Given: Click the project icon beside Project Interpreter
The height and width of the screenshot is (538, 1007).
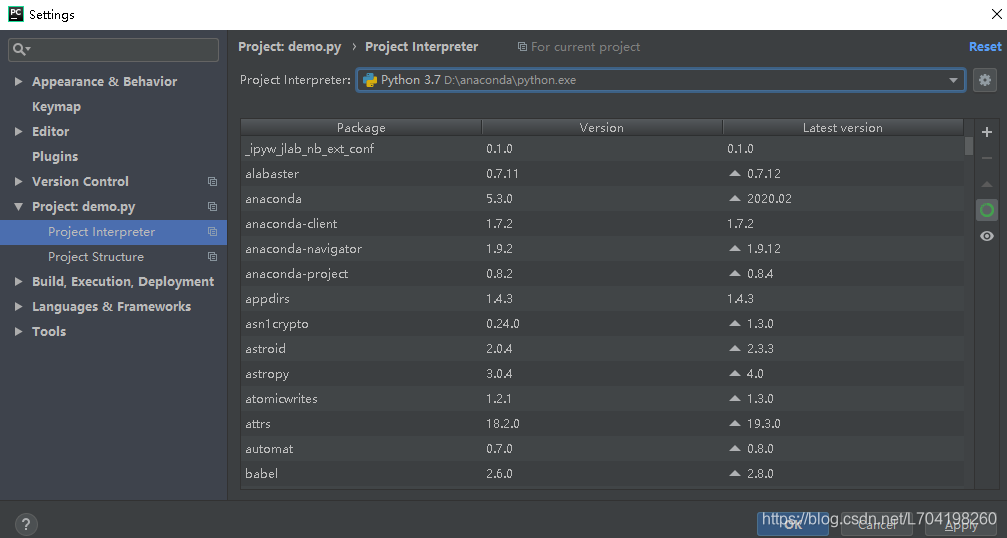Looking at the screenshot, I should point(213,232).
